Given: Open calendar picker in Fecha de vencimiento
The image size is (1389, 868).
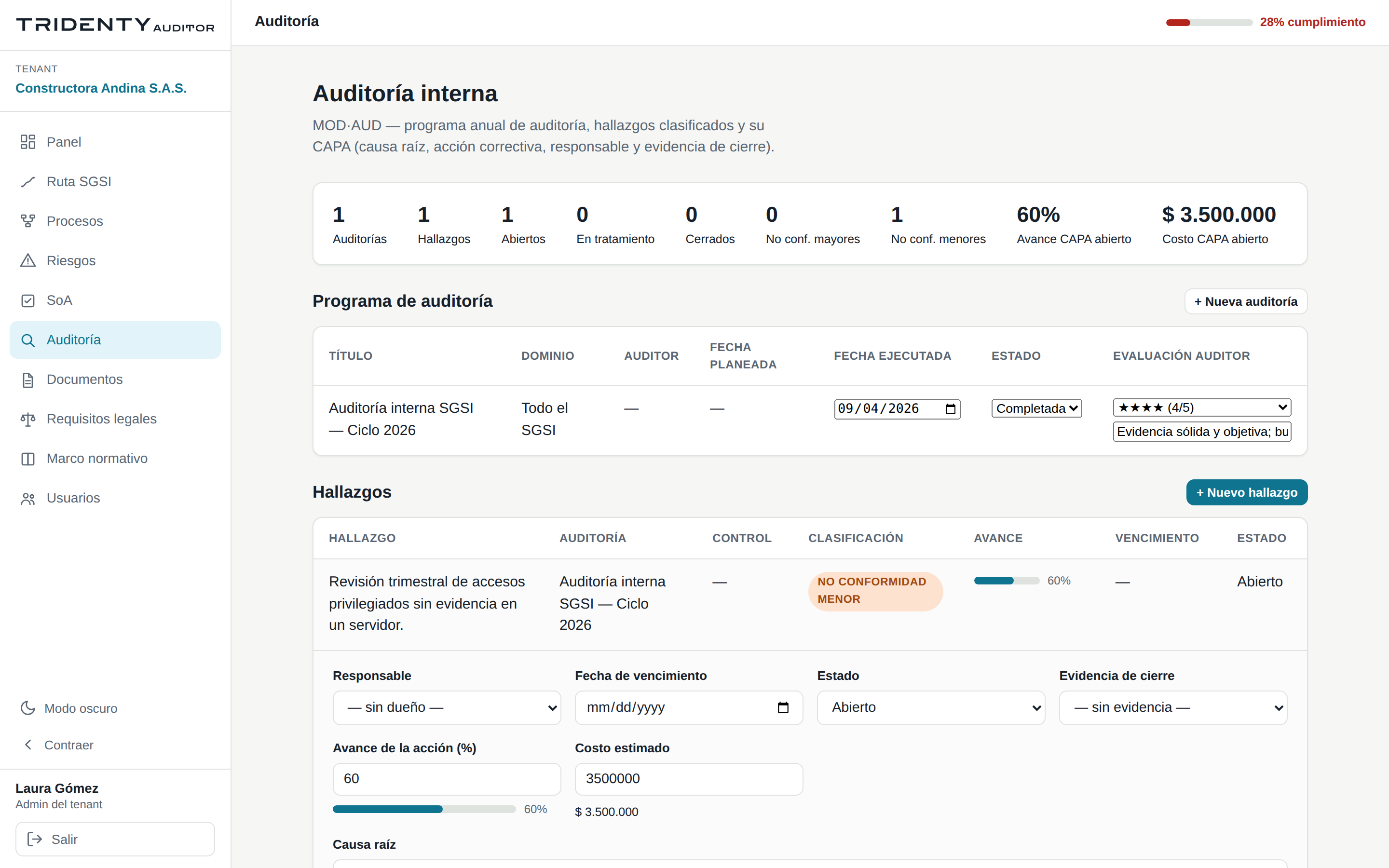Looking at the screenshot, I should tap(783, 707).
